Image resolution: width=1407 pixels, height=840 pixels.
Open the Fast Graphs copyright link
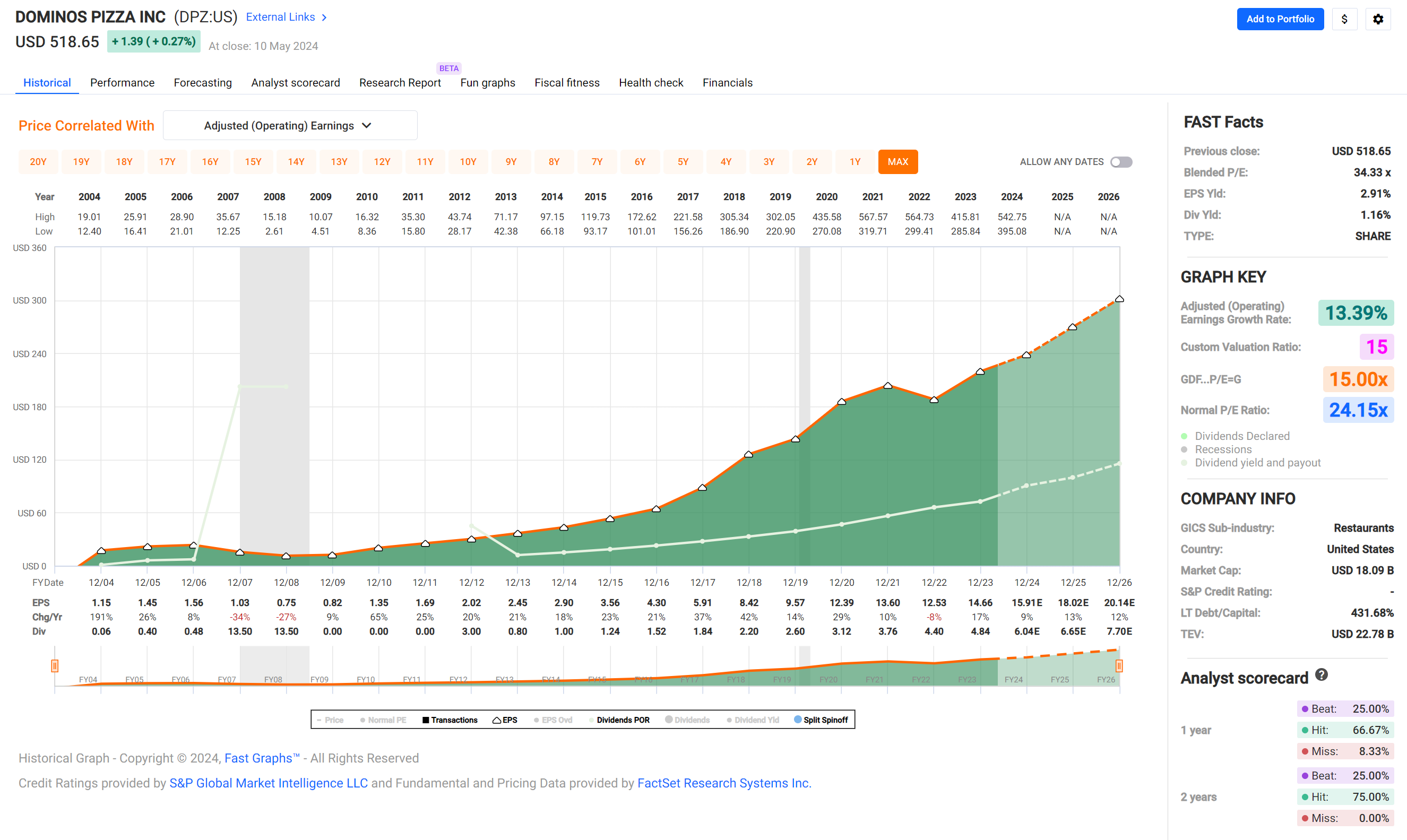[262, 758]
